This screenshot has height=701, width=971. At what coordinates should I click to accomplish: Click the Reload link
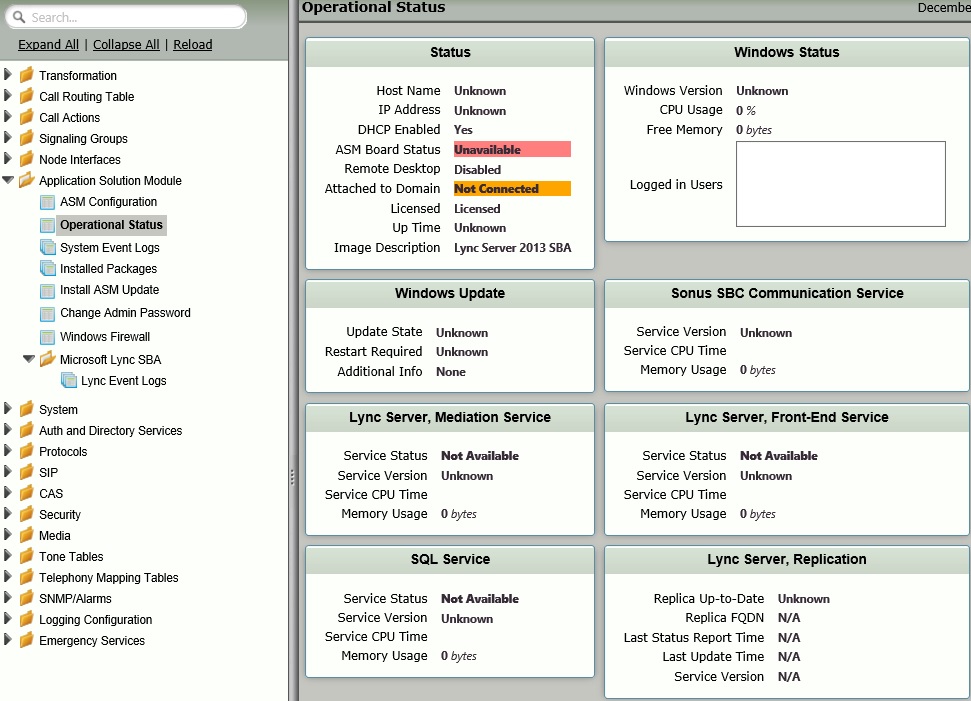[x=192, y=45]
